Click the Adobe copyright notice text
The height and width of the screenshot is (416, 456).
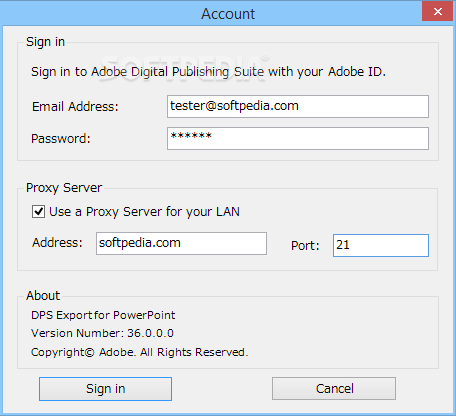tap(140, 352)
